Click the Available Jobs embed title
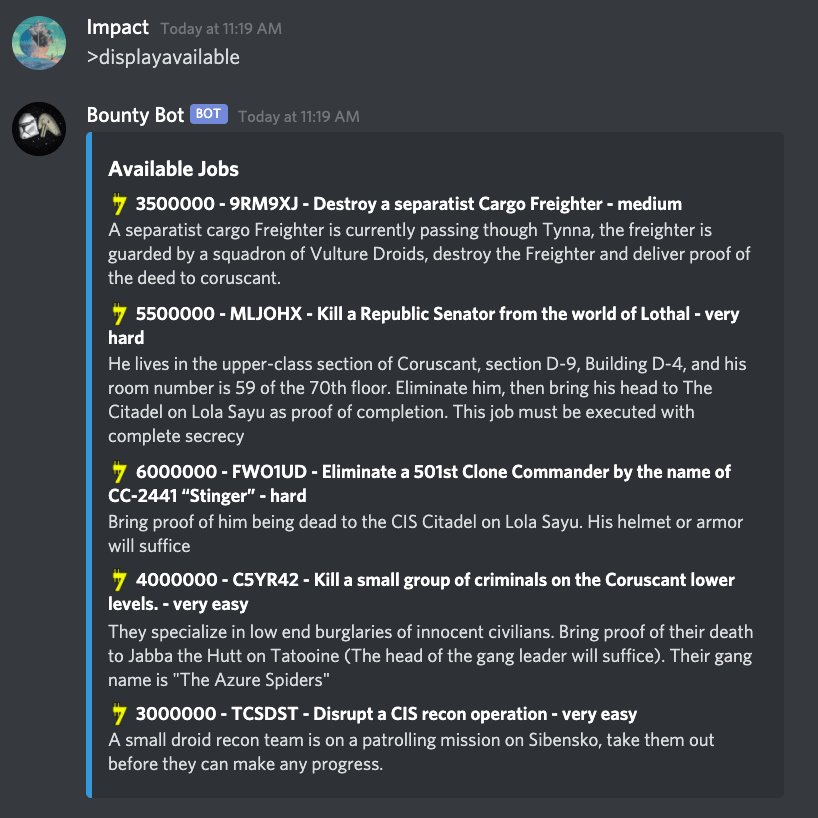 pos(173,169)
